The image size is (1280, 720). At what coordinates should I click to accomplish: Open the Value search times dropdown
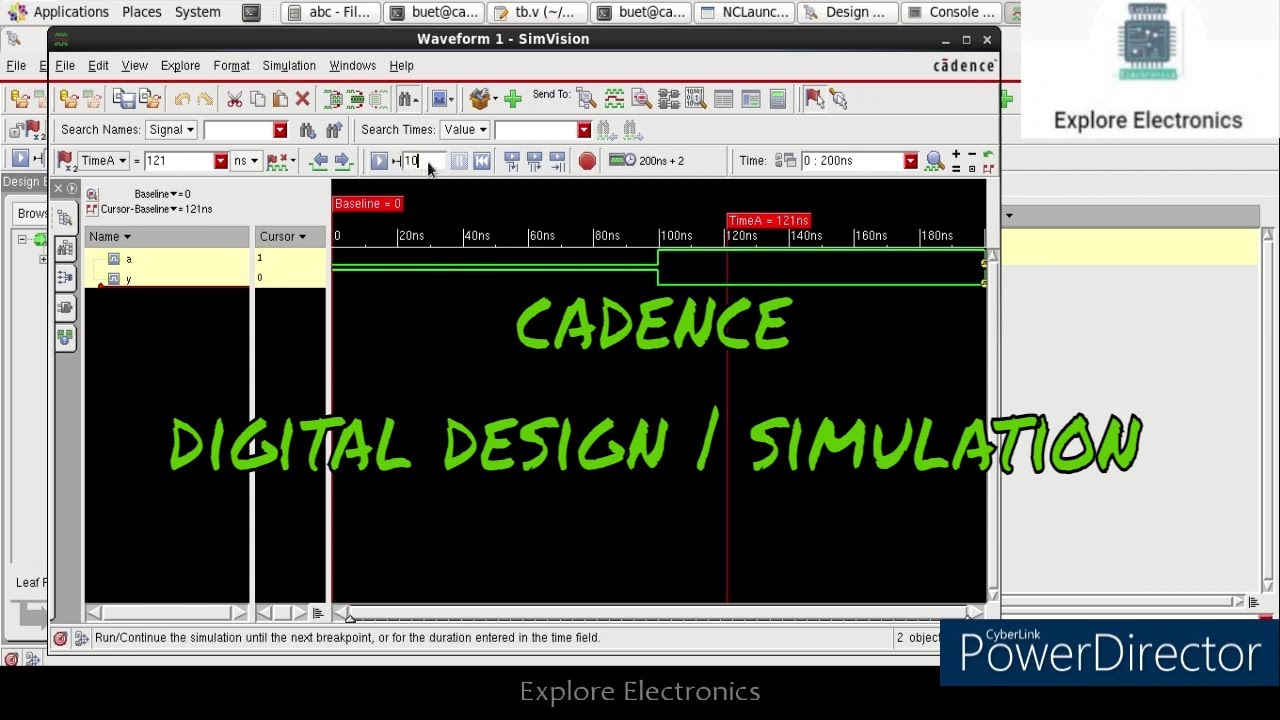tap(465, 130)
